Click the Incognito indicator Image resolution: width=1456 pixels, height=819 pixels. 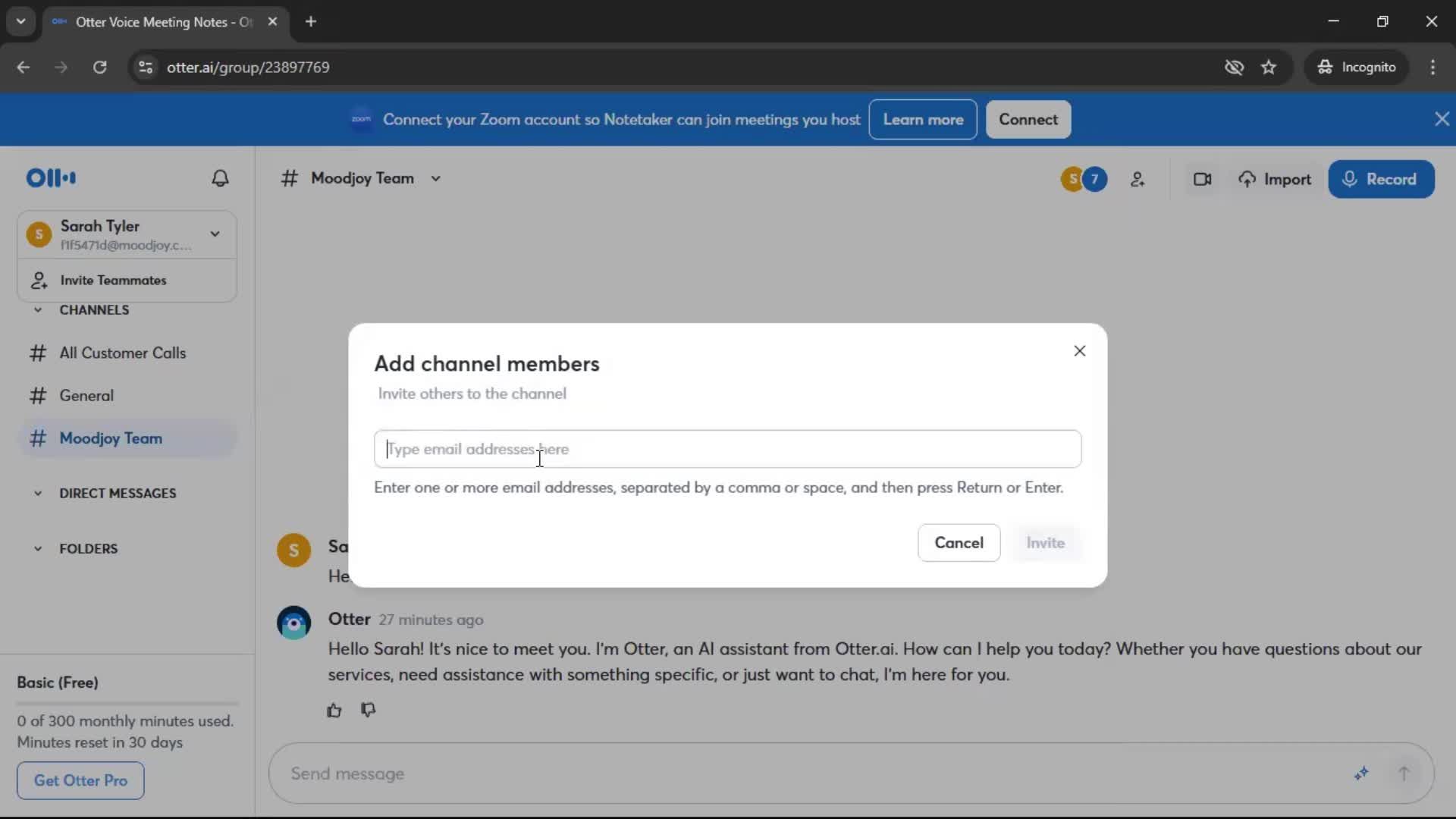(1356, 67)
